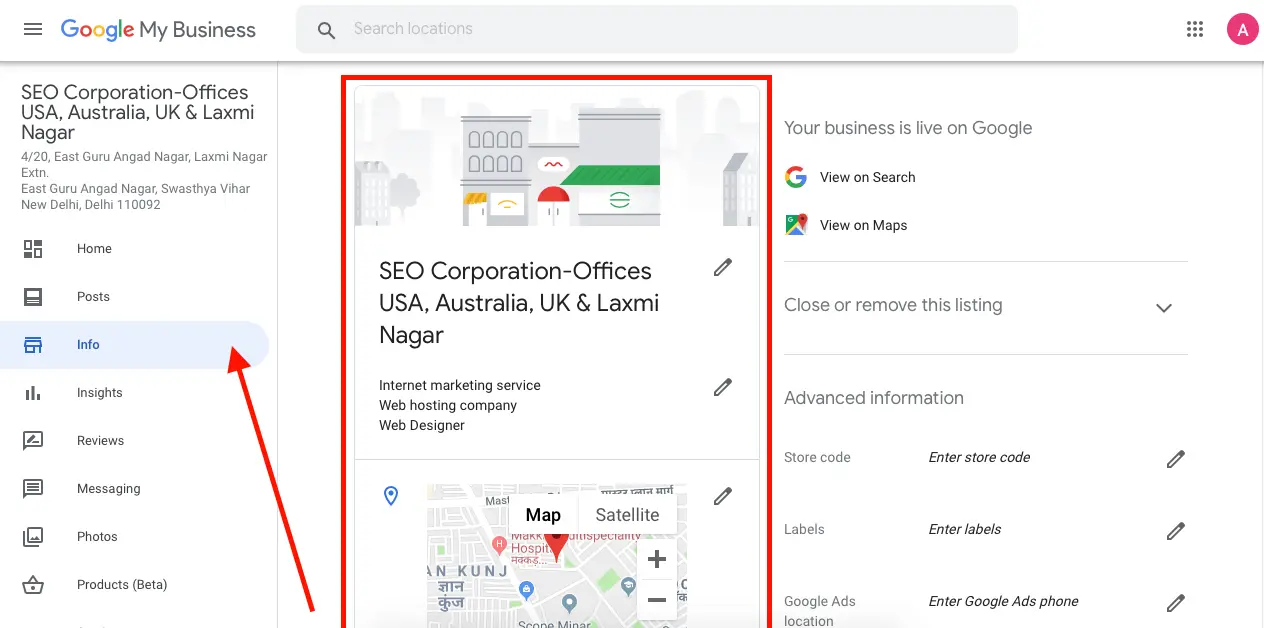The height and width of the screenshot is (628, 1264).
Task: Edit the store code with pencil icon
Action: [x=1176, y=459]
